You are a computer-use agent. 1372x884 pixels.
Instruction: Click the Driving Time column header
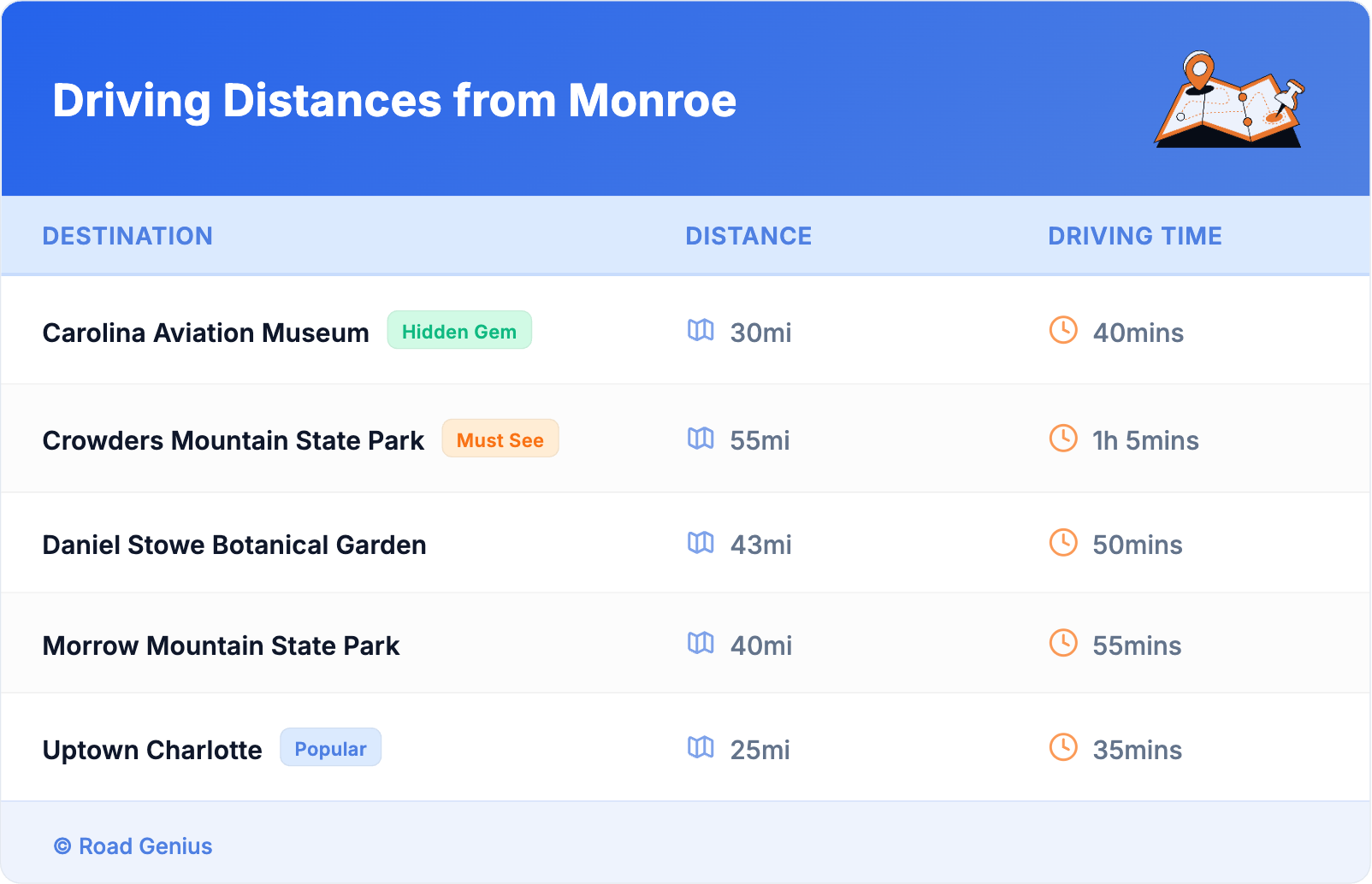pyautogui.click(x=1134, y=236)
